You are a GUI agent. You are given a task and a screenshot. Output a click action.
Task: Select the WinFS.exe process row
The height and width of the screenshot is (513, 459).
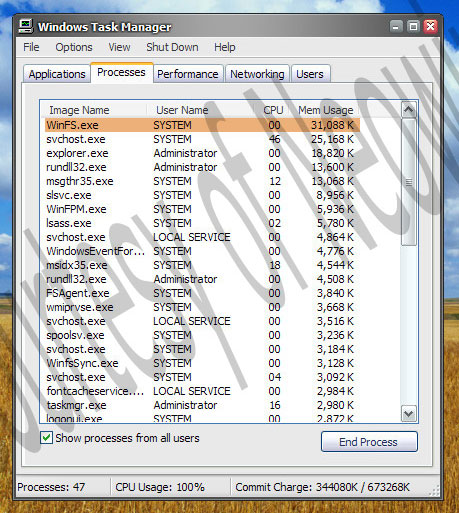[x=202, y=125]
